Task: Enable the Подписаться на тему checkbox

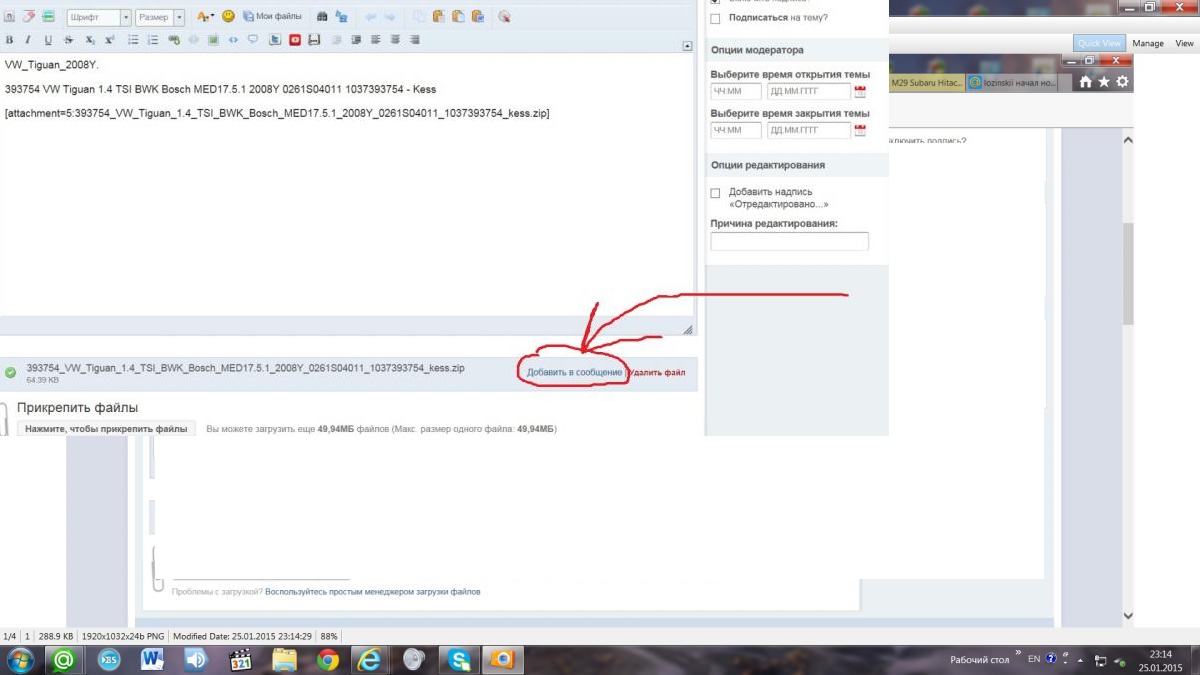Action: coord(715,18)
